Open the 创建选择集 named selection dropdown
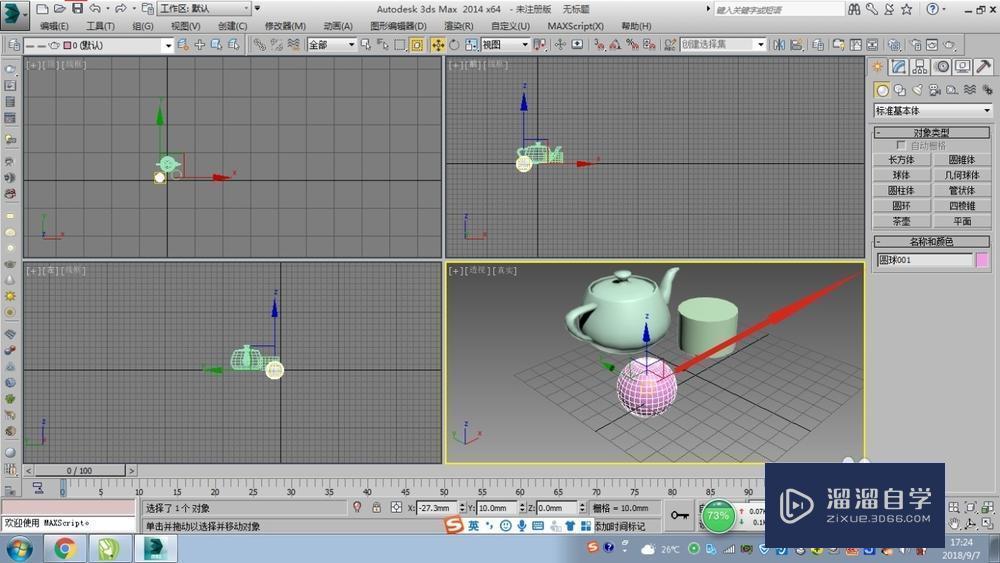Screen dimensions: 1000x563 (x=723, y=45)
